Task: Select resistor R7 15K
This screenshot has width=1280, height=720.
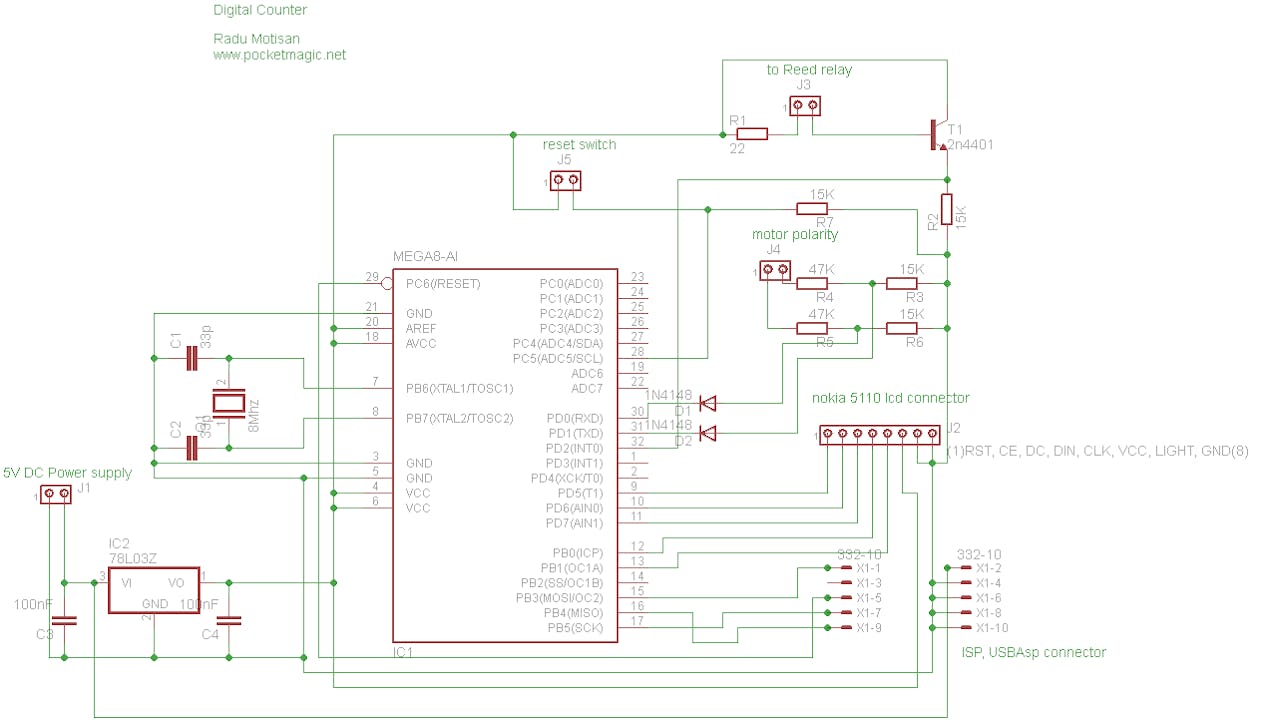Action: tap(812, 208)
